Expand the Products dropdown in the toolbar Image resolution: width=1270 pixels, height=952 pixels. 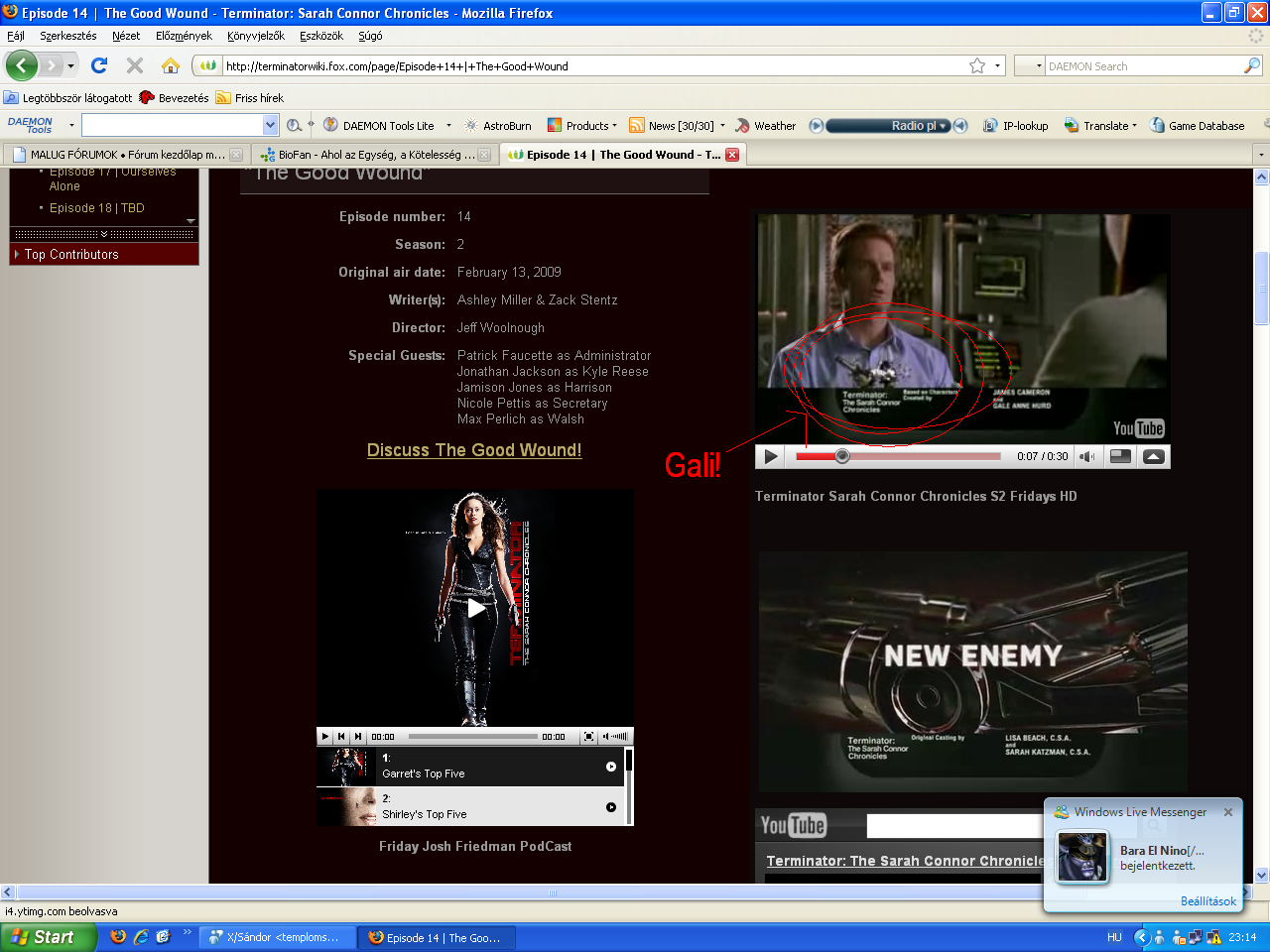(614, 126)
